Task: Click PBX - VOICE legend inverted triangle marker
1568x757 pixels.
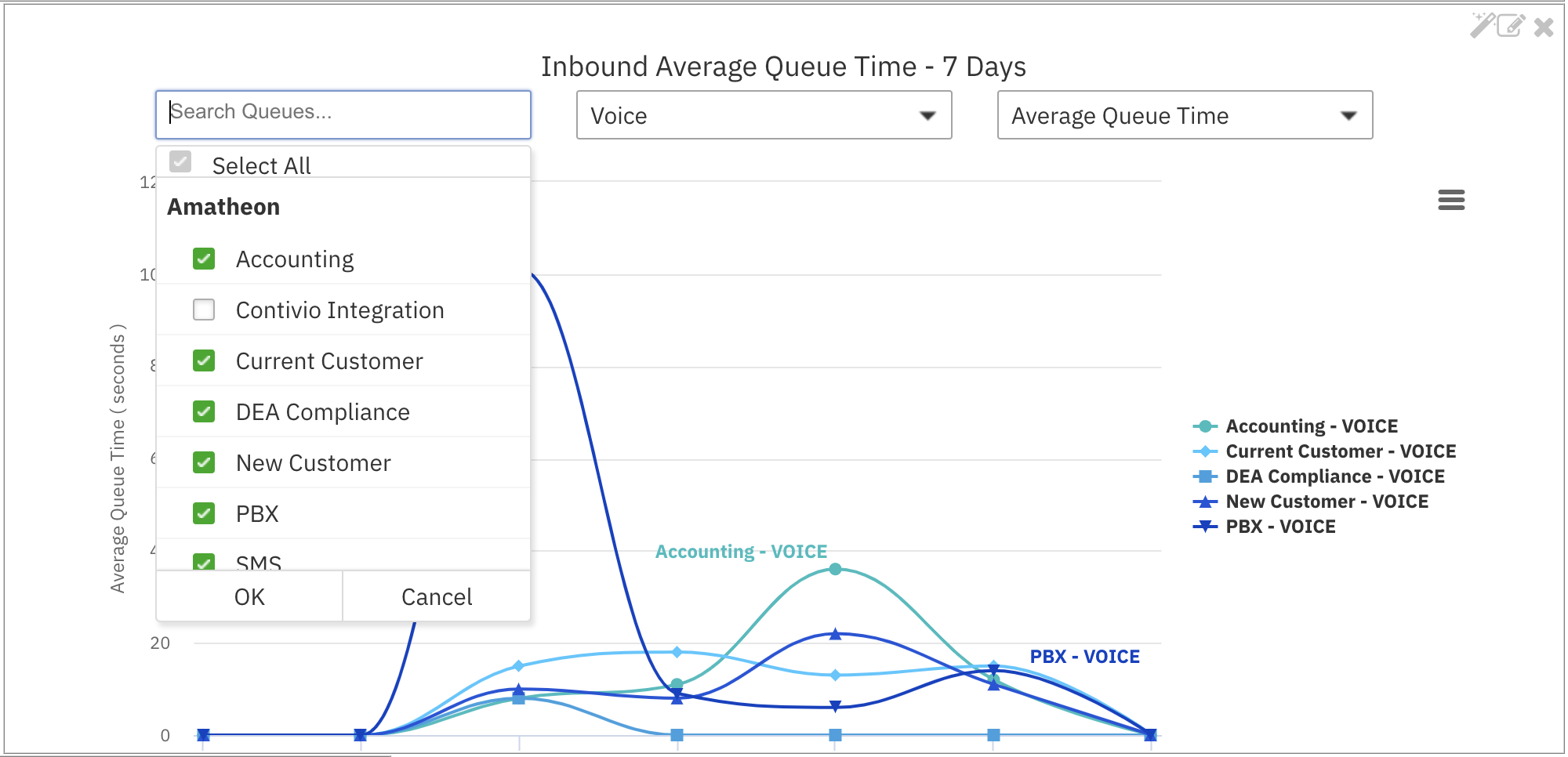Action: click(1205, 527)
